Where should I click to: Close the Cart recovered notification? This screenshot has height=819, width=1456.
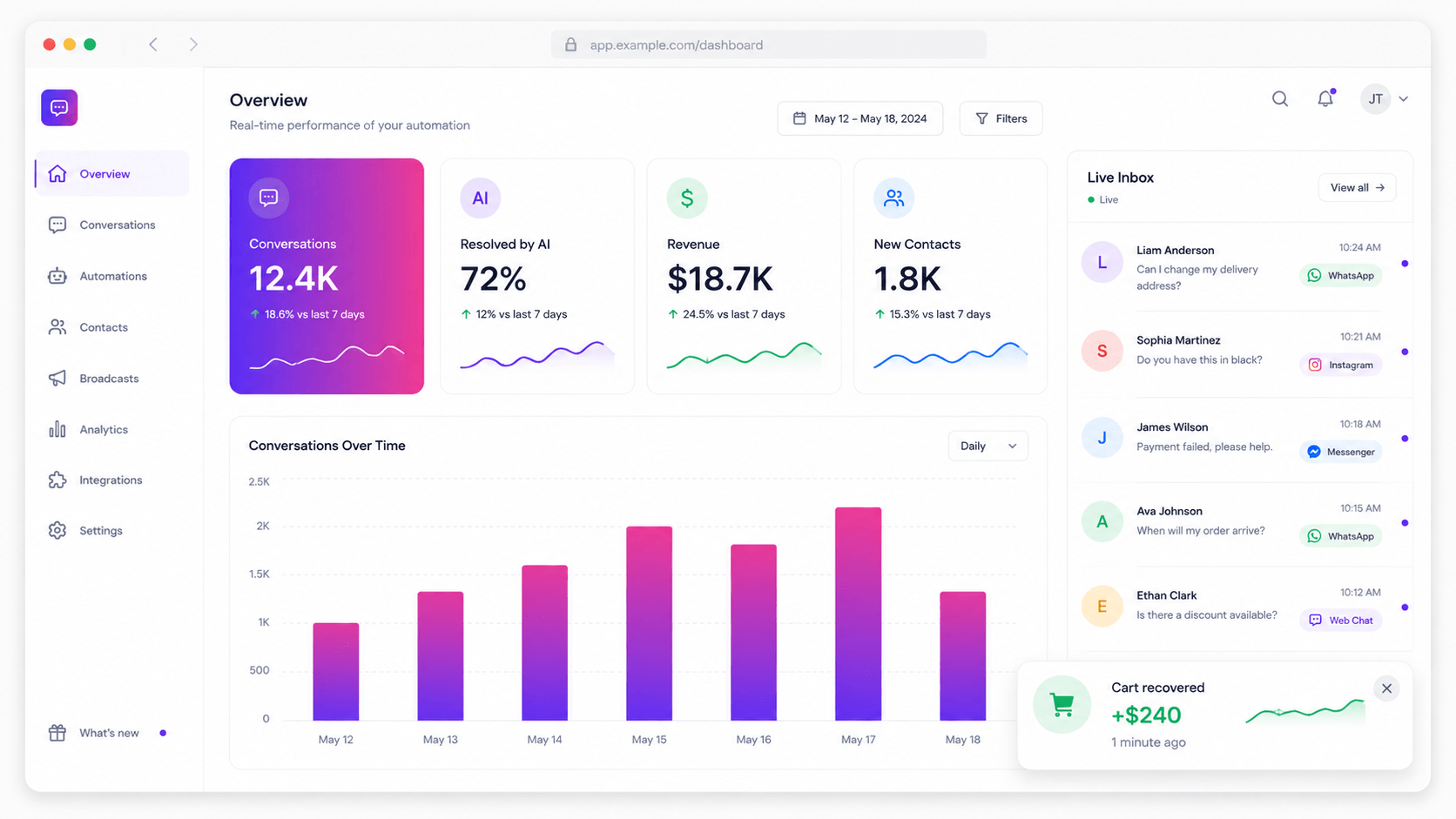click(x=1386, y=688)
